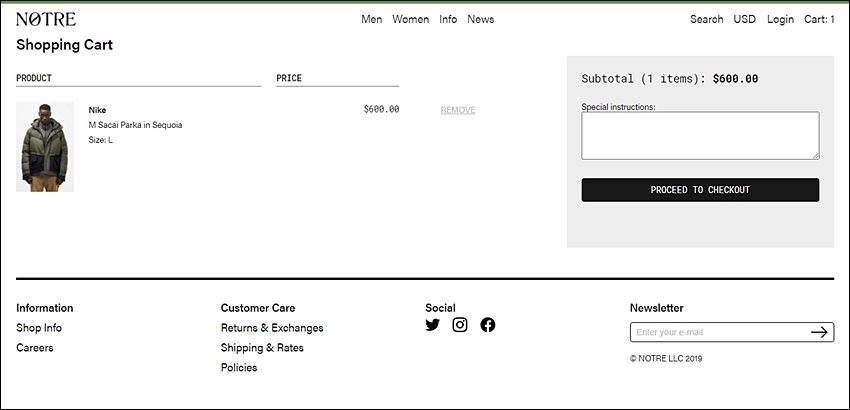Open the parka product thumbnail
850x410 pixels.
pyautogui.click(x=45, y=147)
